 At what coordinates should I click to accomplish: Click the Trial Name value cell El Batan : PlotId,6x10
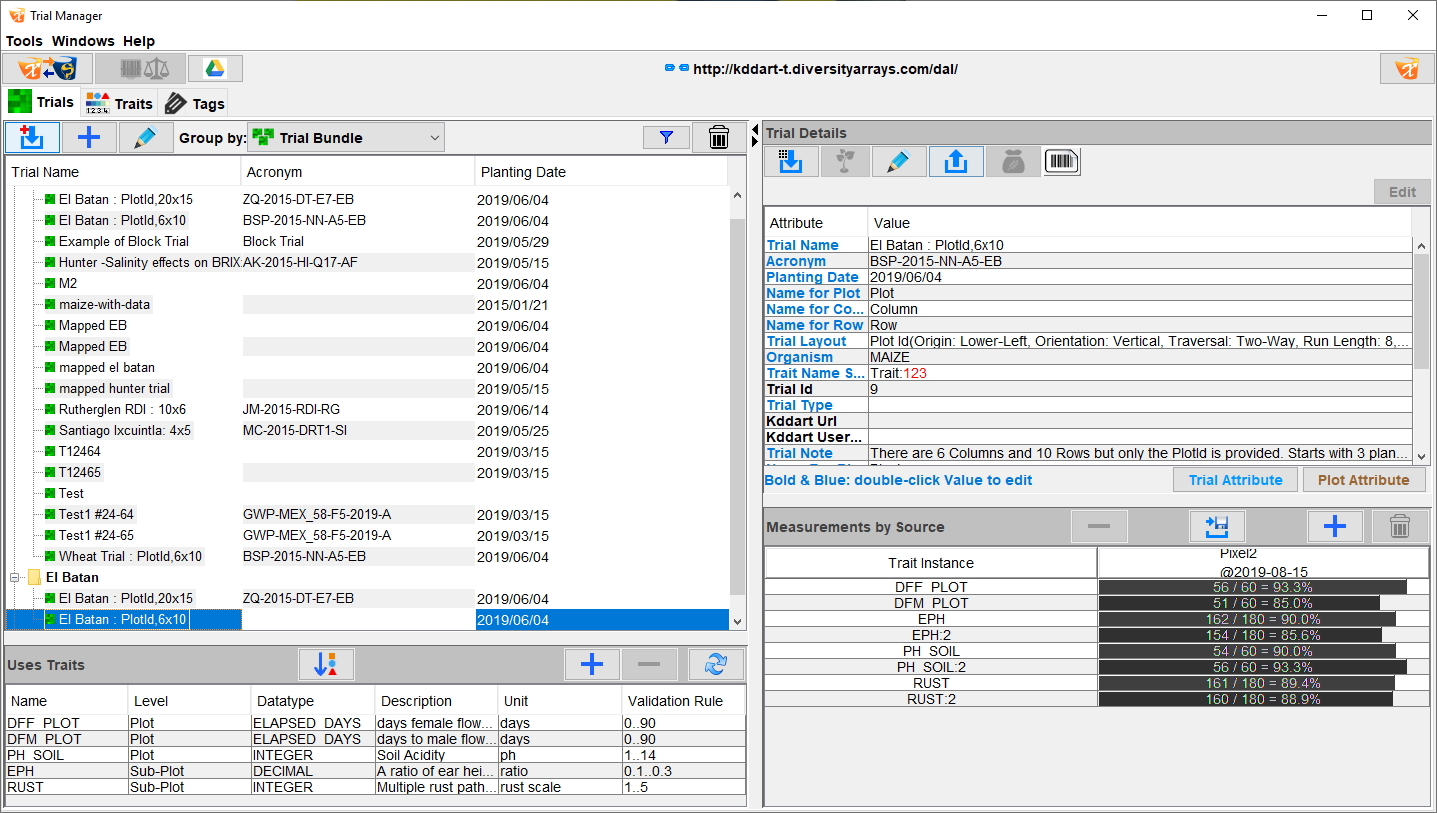point(1140,245)
